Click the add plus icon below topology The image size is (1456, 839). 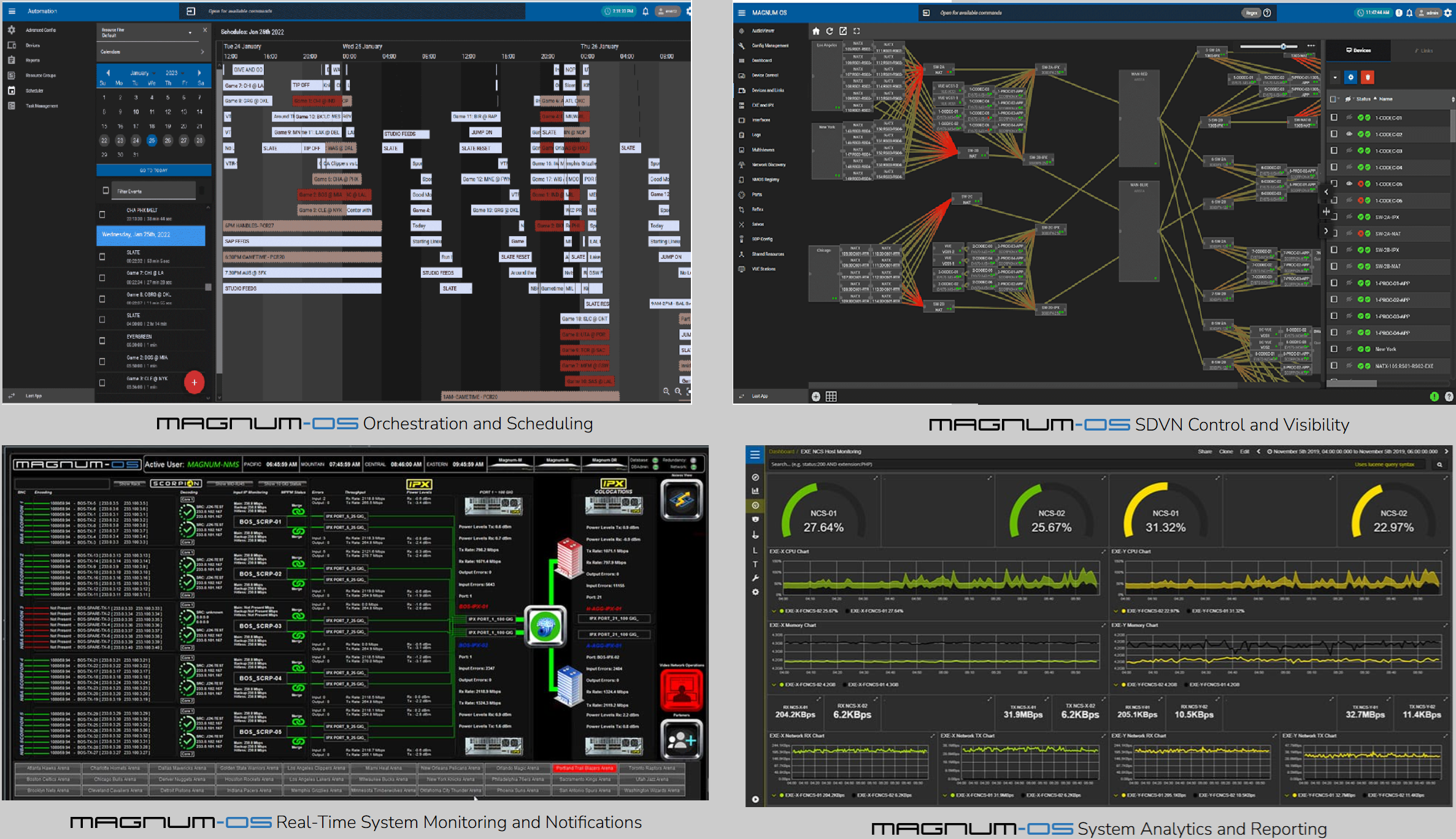tap(815, 397)
